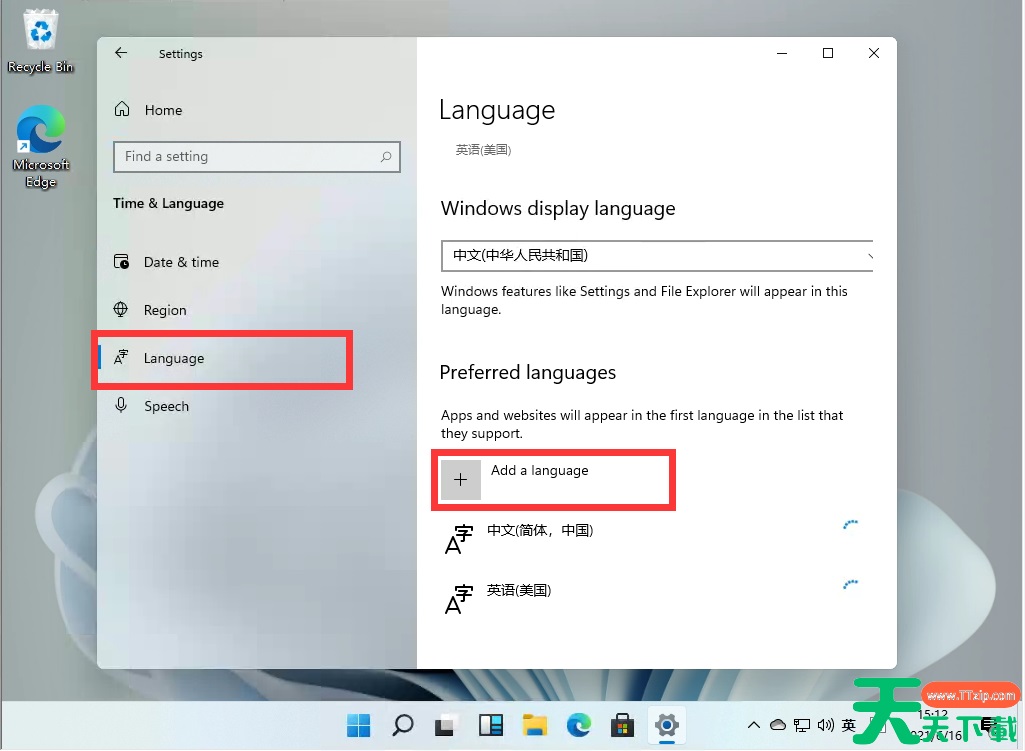The image size is (1025, 751).
Task: Open the Windows display language dropdown
Action: coord(657,256)
